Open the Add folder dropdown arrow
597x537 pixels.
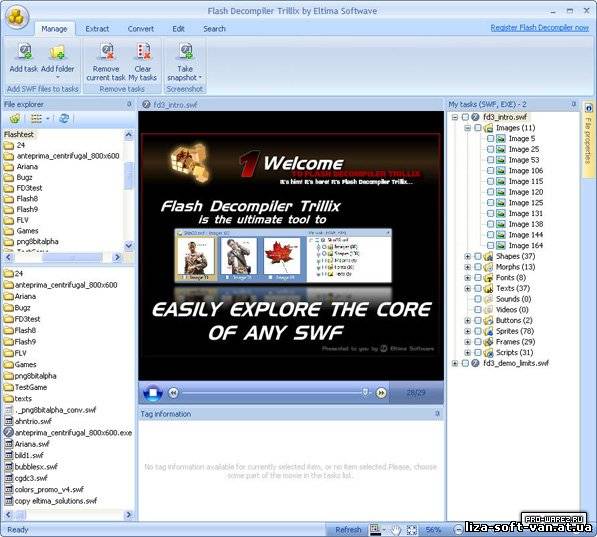pos(57,77)
